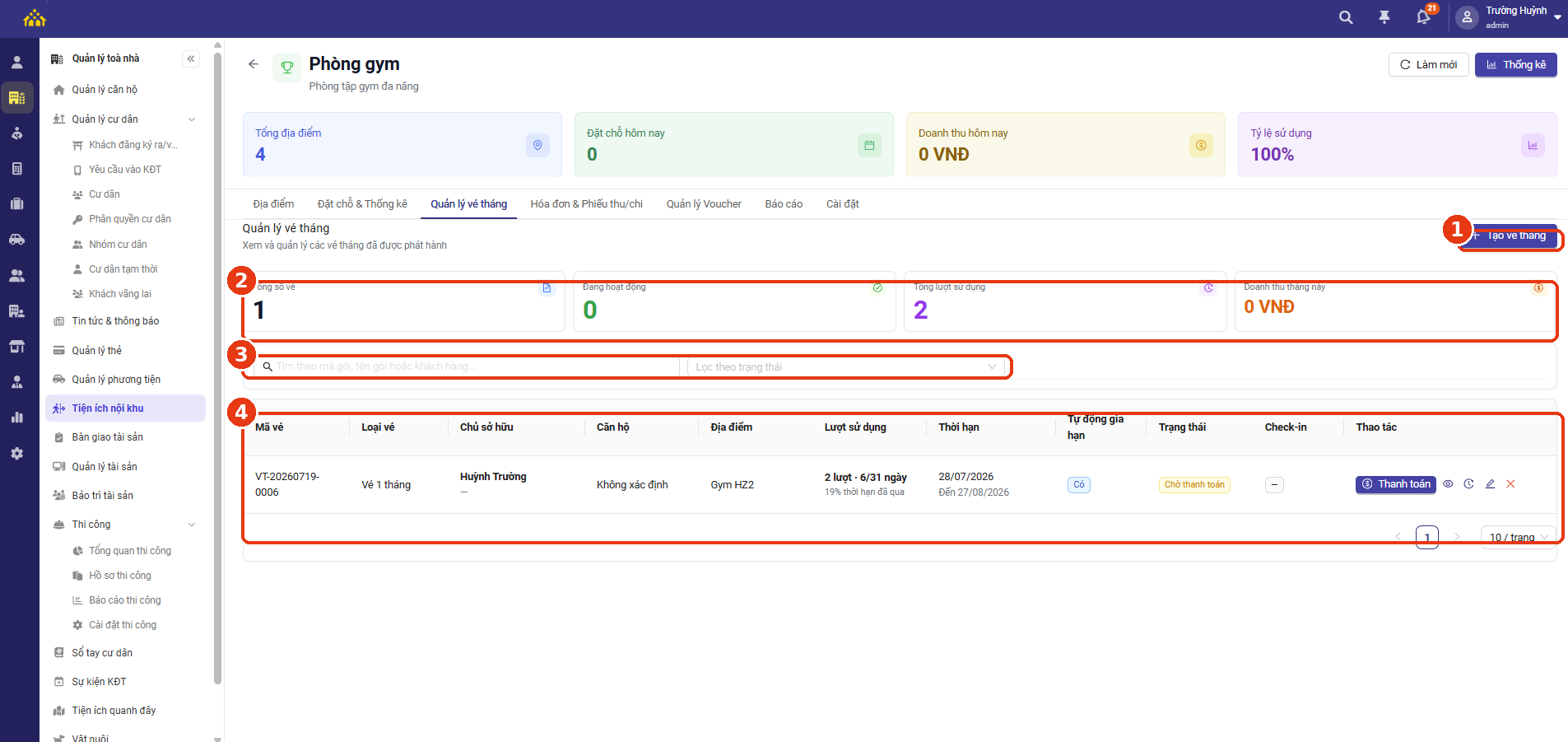Open Quản lý phương tiện in sidebar
1568x742 pixels.
(x=125, y=380)
